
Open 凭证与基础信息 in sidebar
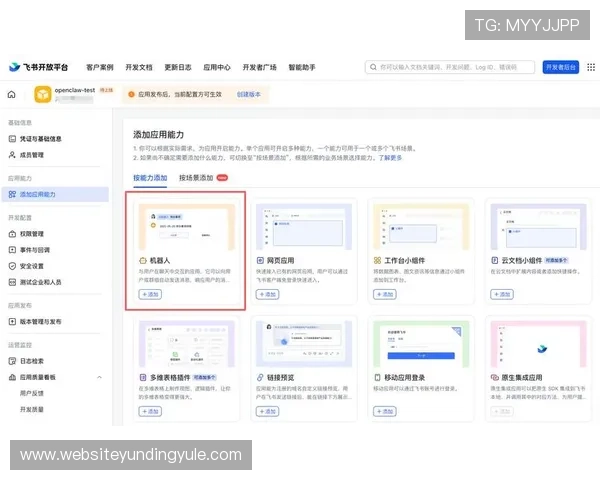41,139
